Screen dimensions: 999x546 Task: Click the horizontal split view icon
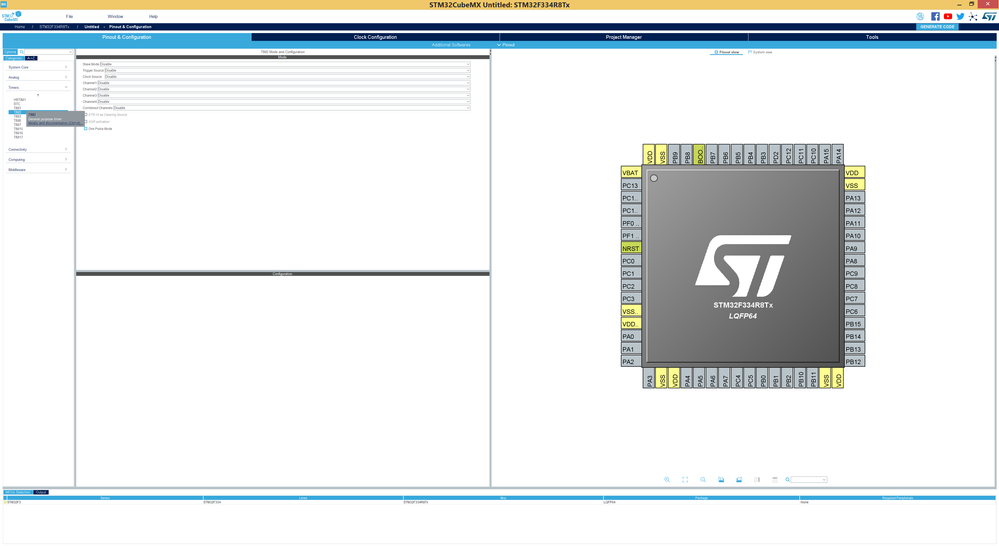775,480
